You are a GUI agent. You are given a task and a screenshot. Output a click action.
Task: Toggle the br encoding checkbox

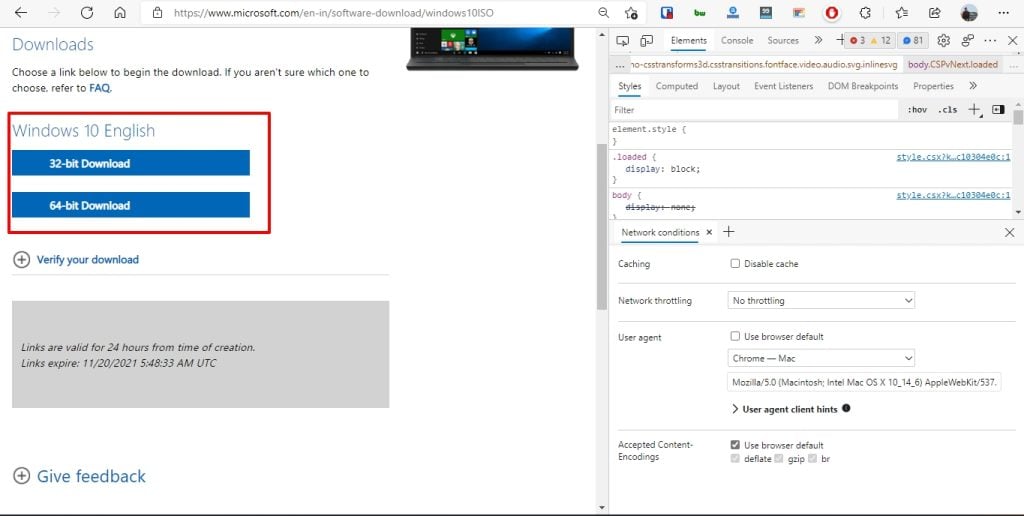coord(812,459)
